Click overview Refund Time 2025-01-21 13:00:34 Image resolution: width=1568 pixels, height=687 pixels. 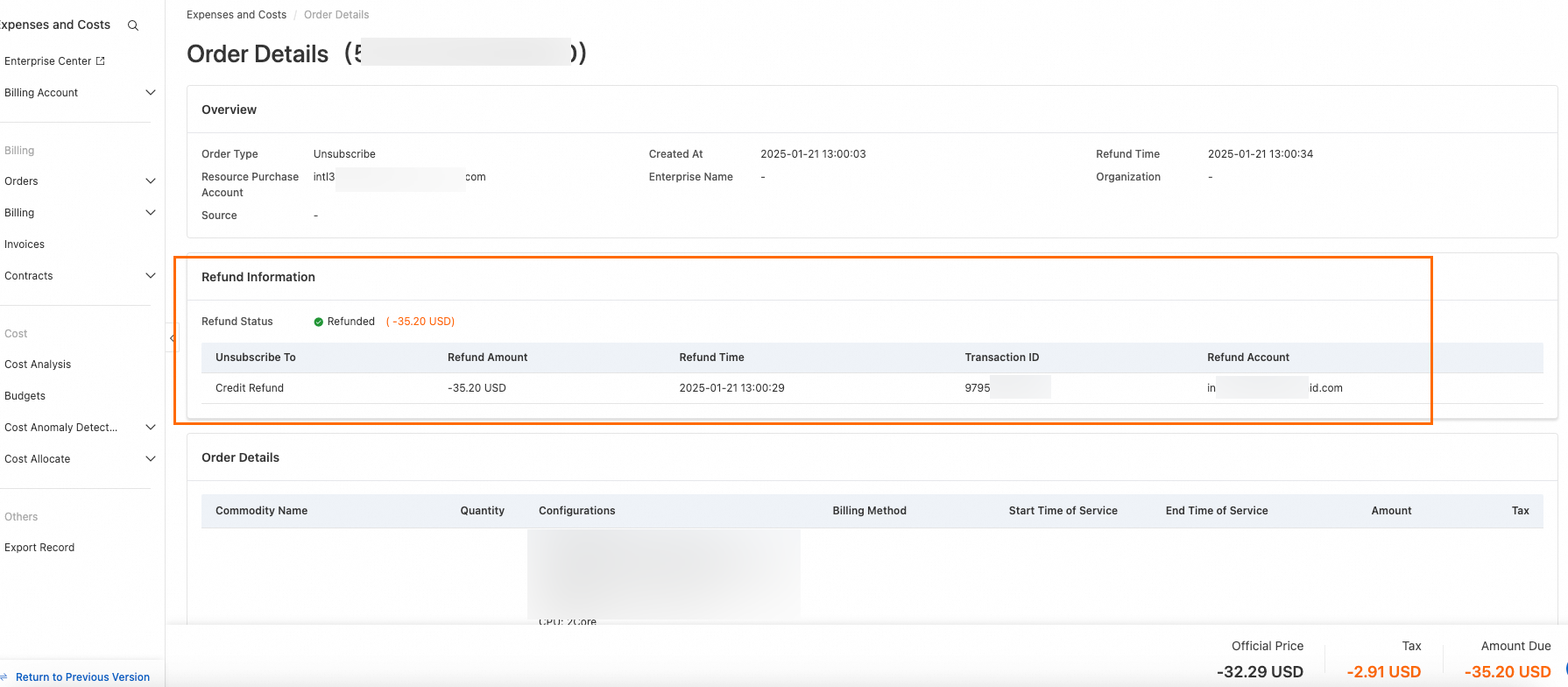pyautogui.click(x=1260, y=154)
